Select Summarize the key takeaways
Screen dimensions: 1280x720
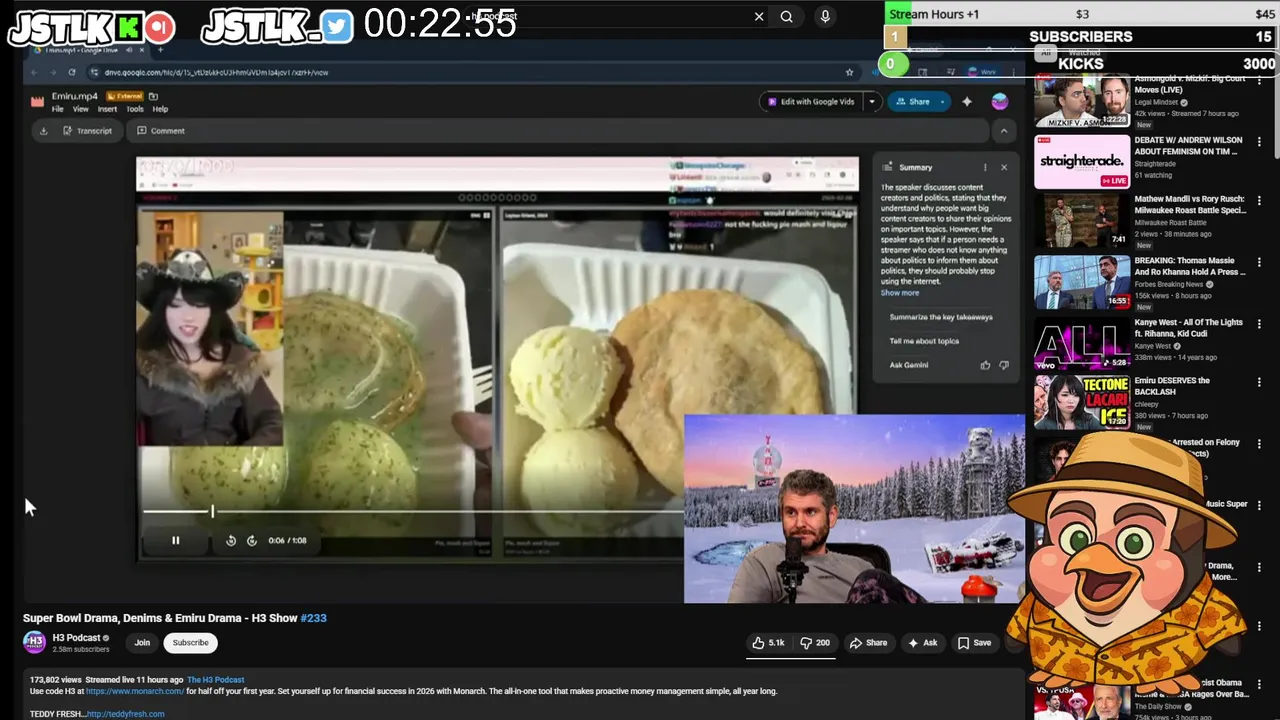(941, 317)
